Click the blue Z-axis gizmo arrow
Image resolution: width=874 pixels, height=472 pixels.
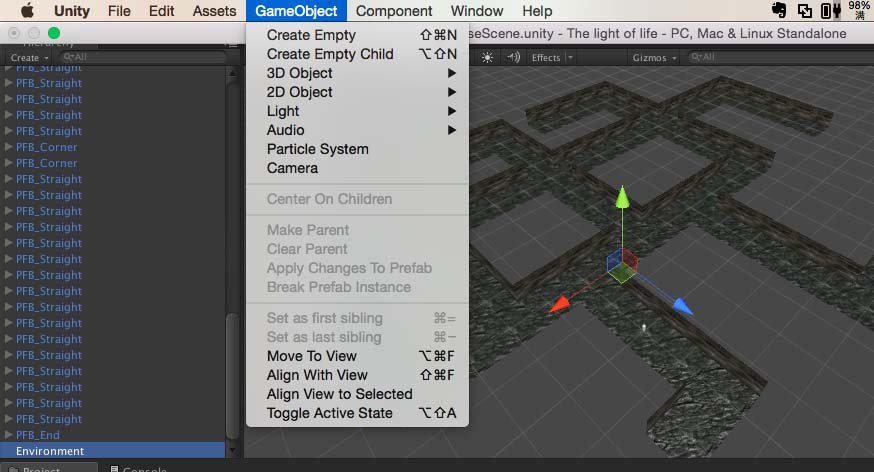(682, 306)
